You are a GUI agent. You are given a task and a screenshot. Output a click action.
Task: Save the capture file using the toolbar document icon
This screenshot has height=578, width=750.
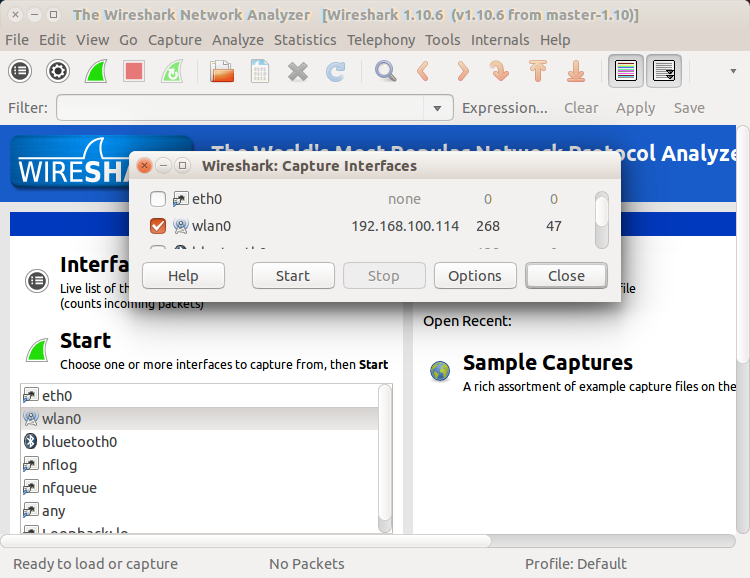[x=260, y=71]
